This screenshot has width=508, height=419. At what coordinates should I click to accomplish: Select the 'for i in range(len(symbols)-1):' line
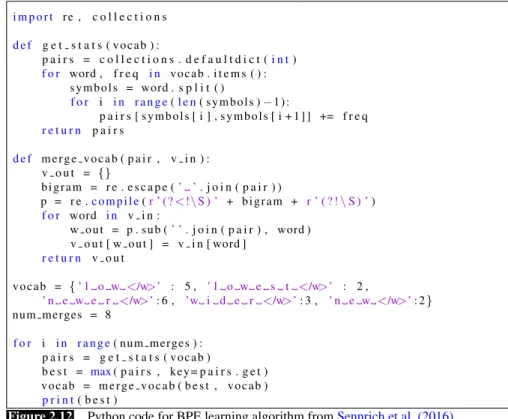[x=180, y=102]
